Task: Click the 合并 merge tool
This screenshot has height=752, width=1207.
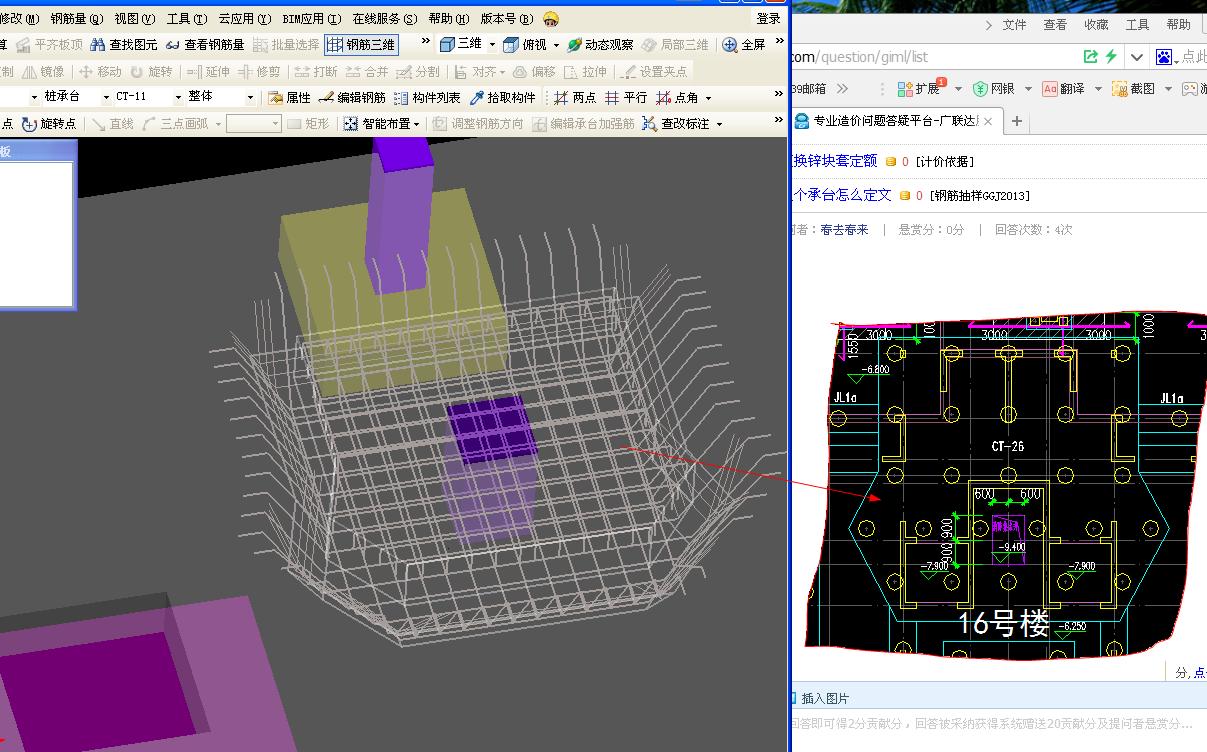Action: click(x=367, y=71)
